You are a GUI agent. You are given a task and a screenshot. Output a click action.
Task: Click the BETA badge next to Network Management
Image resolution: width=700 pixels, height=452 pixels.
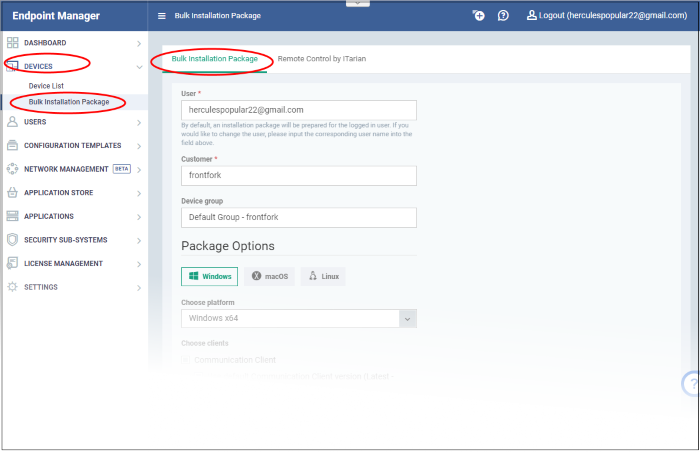[x=122, y=169]
